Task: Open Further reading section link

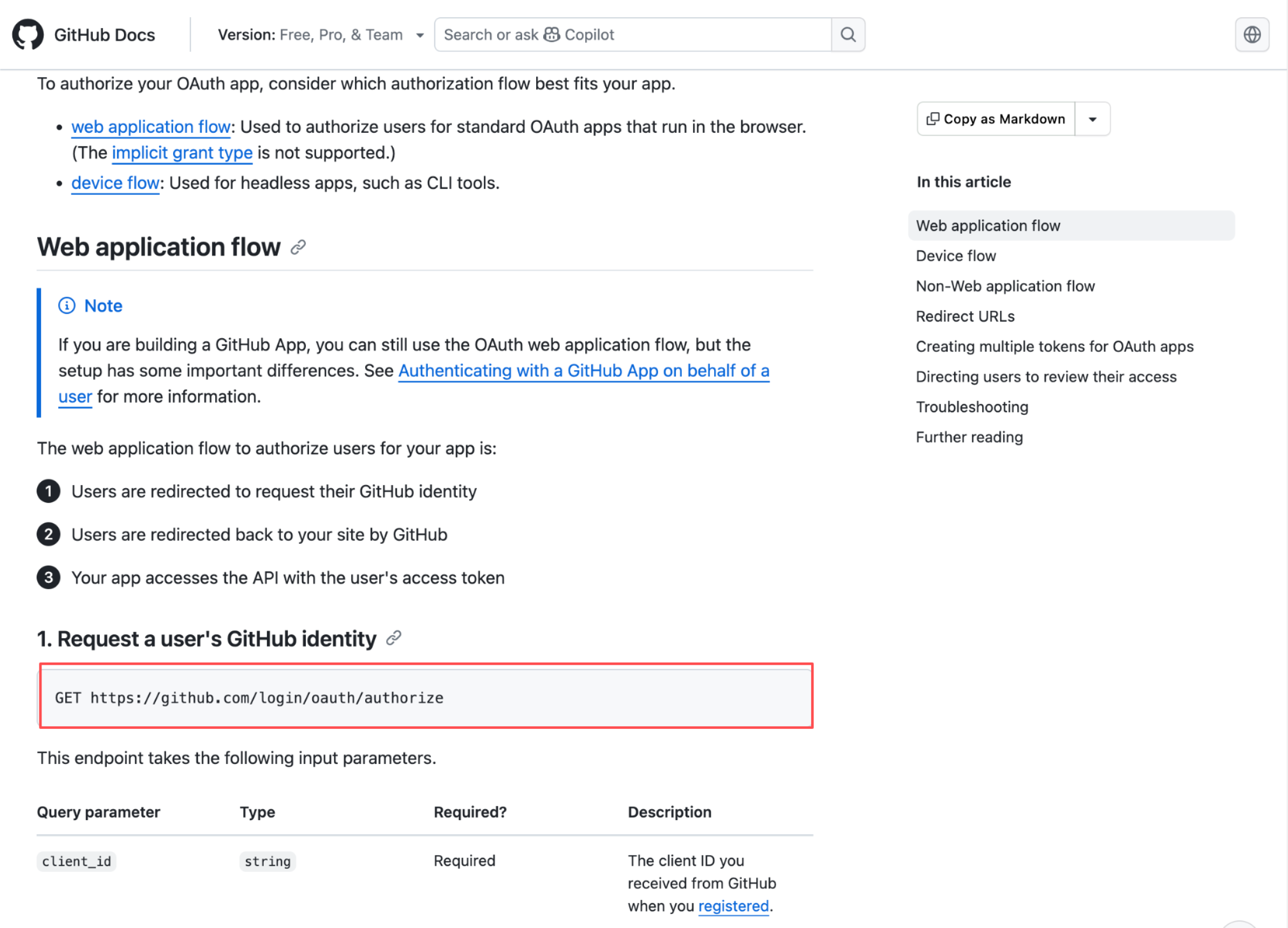Action: click(x=969, y=436)
